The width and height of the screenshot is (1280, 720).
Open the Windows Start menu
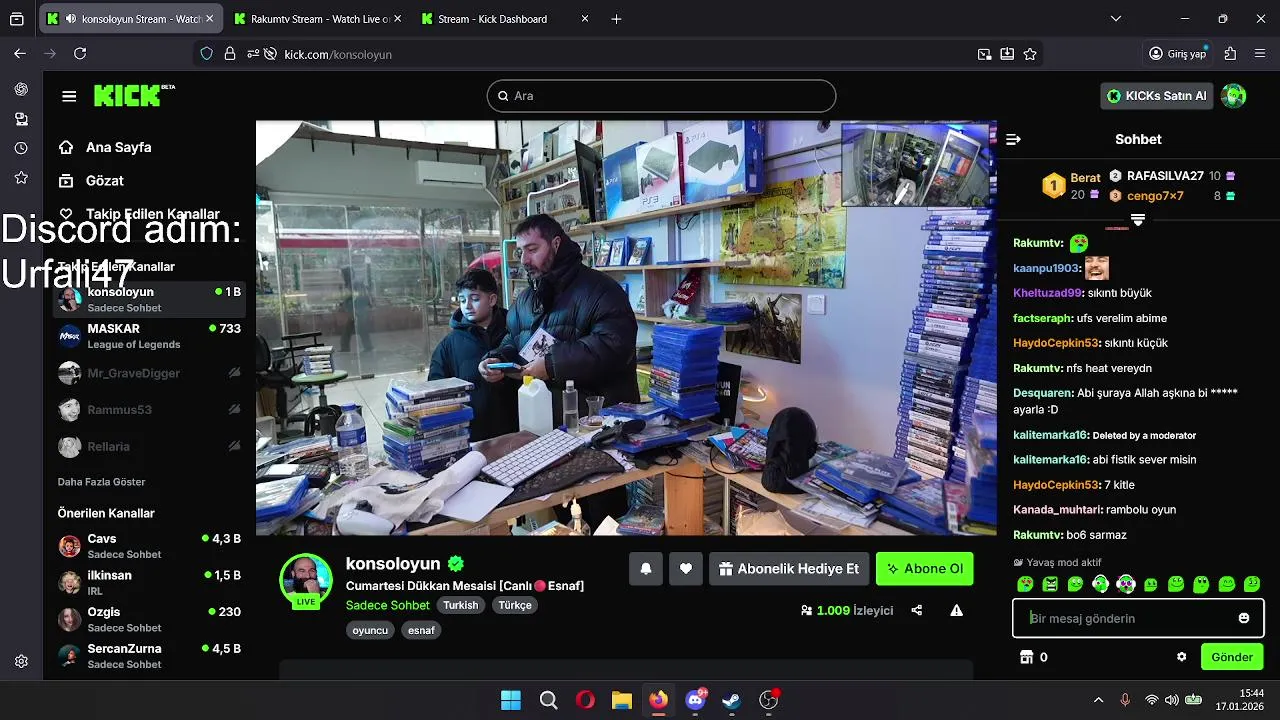[x=510, y=700]
